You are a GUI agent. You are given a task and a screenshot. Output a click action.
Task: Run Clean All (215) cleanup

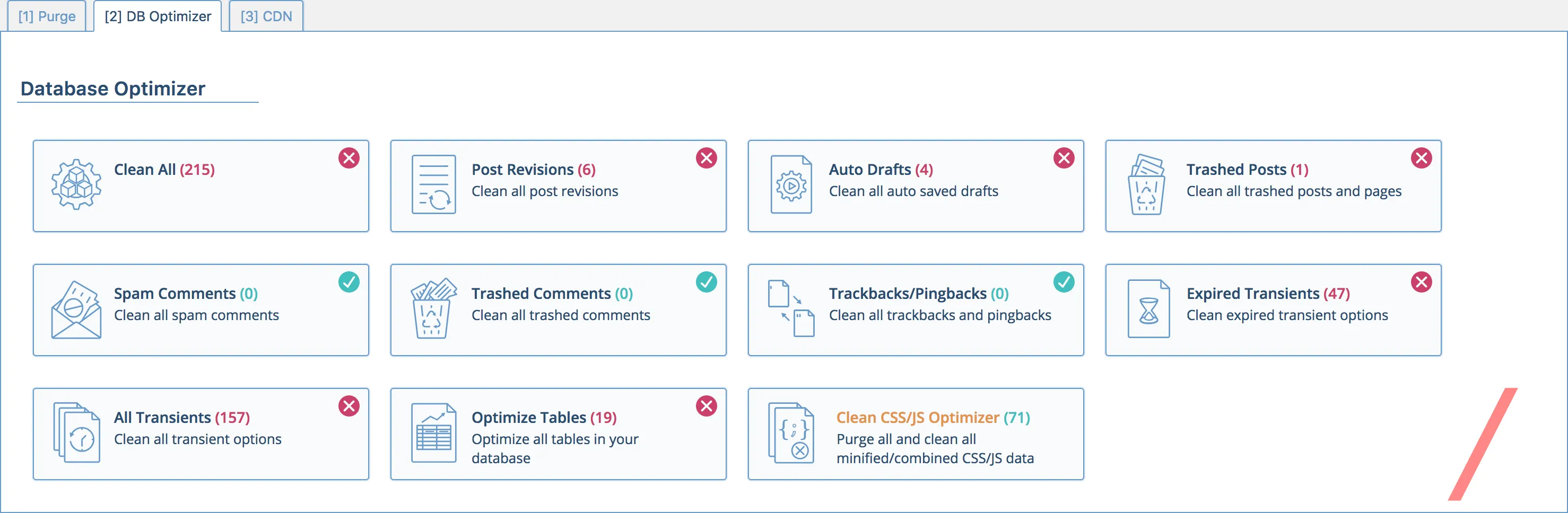[x=163, y=170]
